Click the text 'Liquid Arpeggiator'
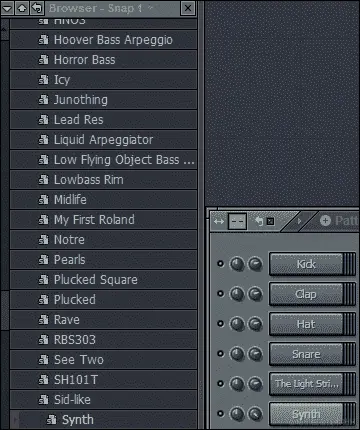Image resolution: width=360 pixels, height=430 pixels. (103, 140)
